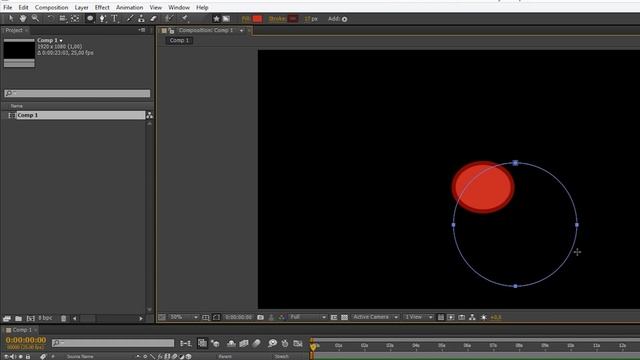This screenshot has width=640, height=360.
Task: Open the 8 bpc color depth setting
Action: pos(45,318)
